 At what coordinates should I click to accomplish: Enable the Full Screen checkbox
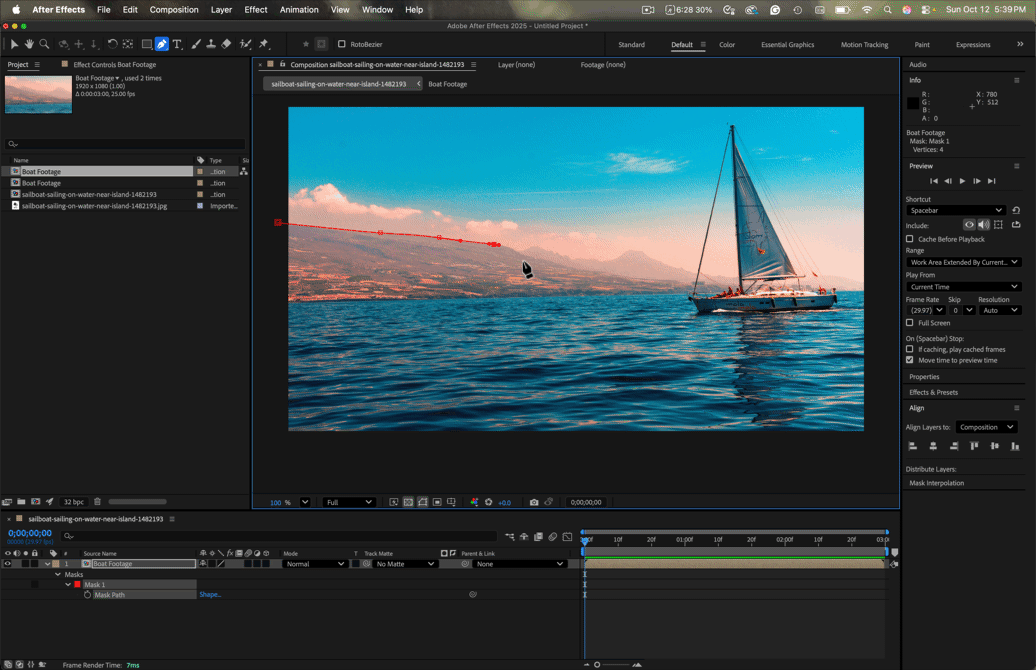click(x=910, y=323)
